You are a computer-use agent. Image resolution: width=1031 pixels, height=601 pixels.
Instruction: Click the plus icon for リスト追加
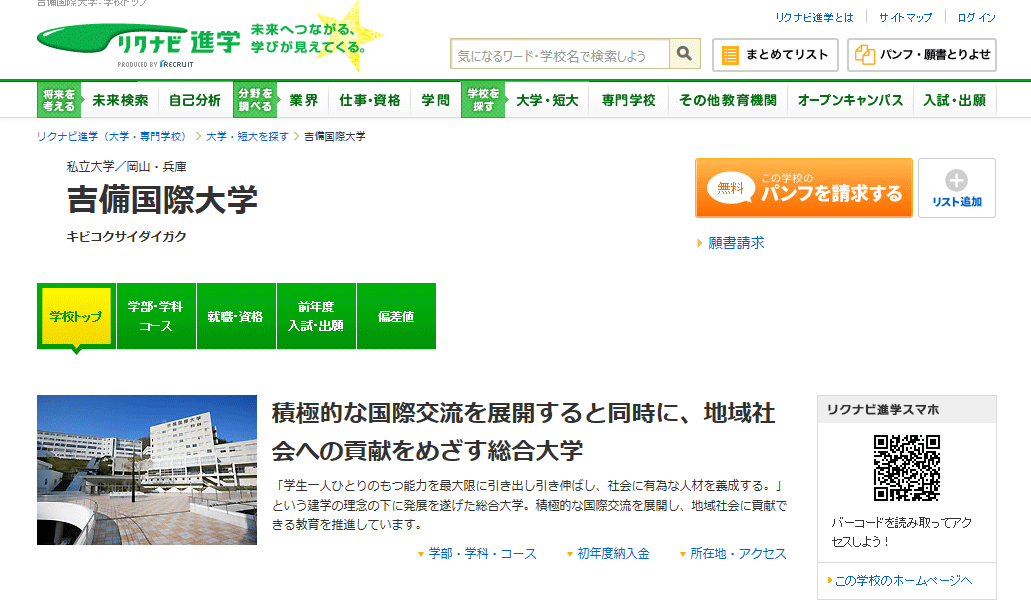(x=956, y=180)
